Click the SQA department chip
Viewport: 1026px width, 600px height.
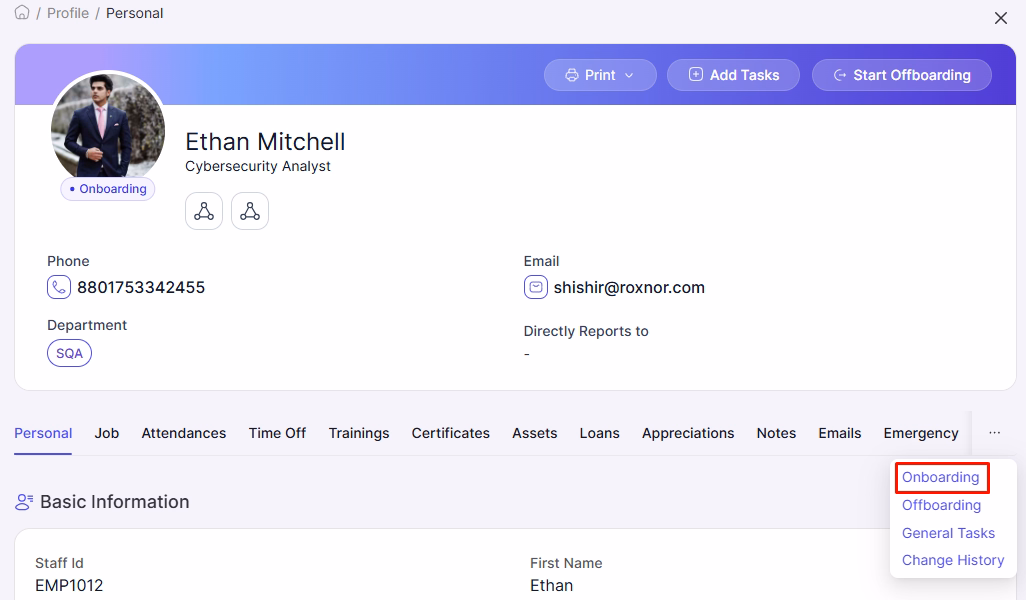click(x=69, y=352)
